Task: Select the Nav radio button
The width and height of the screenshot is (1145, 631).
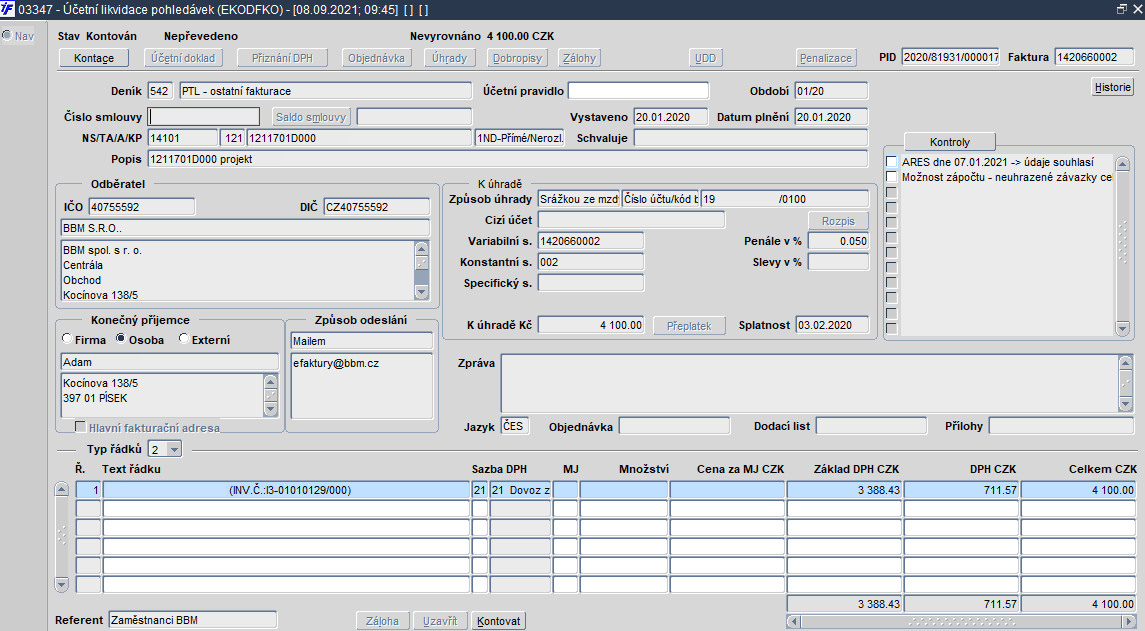Action: (x=7, y=35)
